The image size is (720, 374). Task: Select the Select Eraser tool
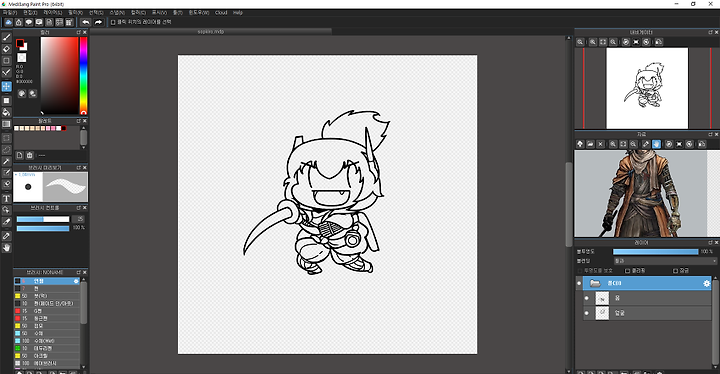click(x=6, y=184)
